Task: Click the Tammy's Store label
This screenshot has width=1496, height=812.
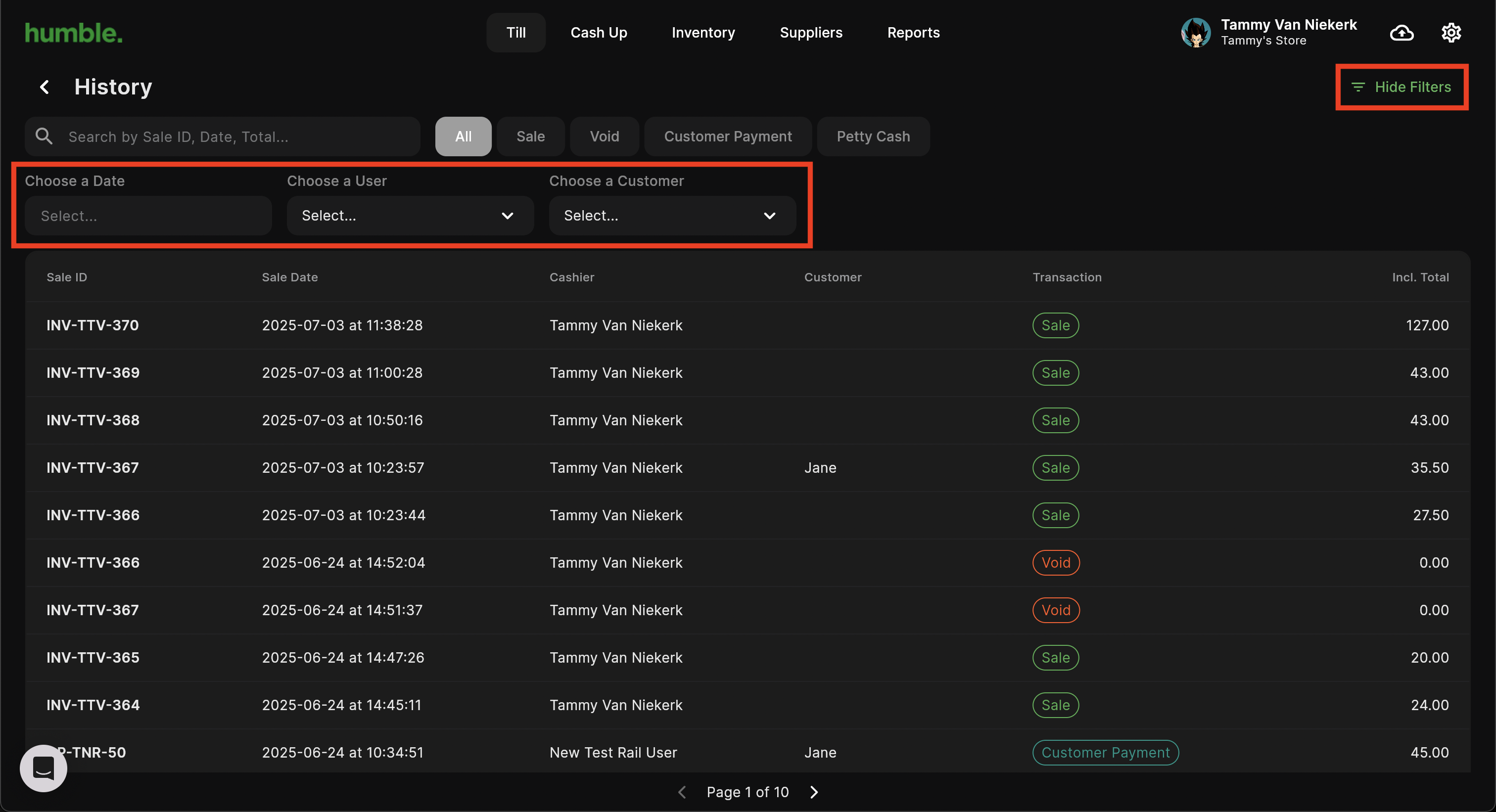Action: point(1263,41)
